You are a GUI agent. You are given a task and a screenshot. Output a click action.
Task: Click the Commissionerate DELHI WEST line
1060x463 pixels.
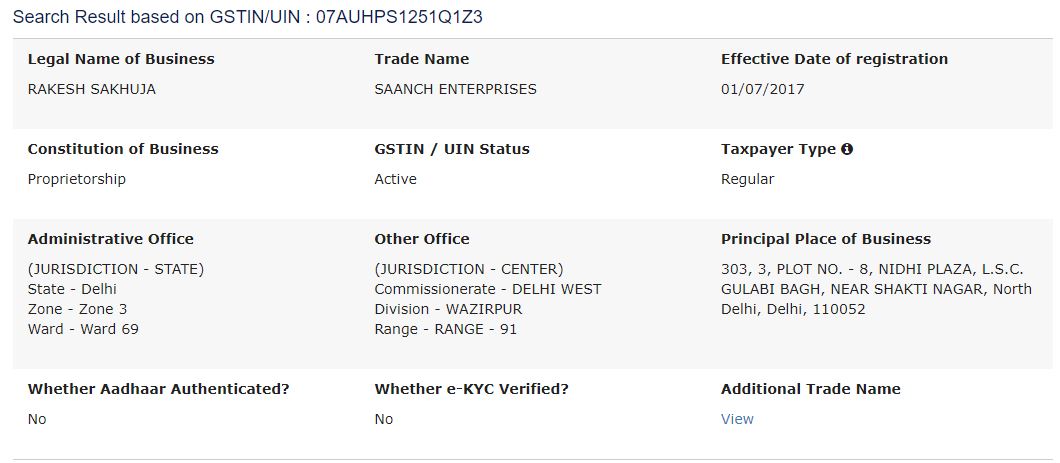[488, 289]
